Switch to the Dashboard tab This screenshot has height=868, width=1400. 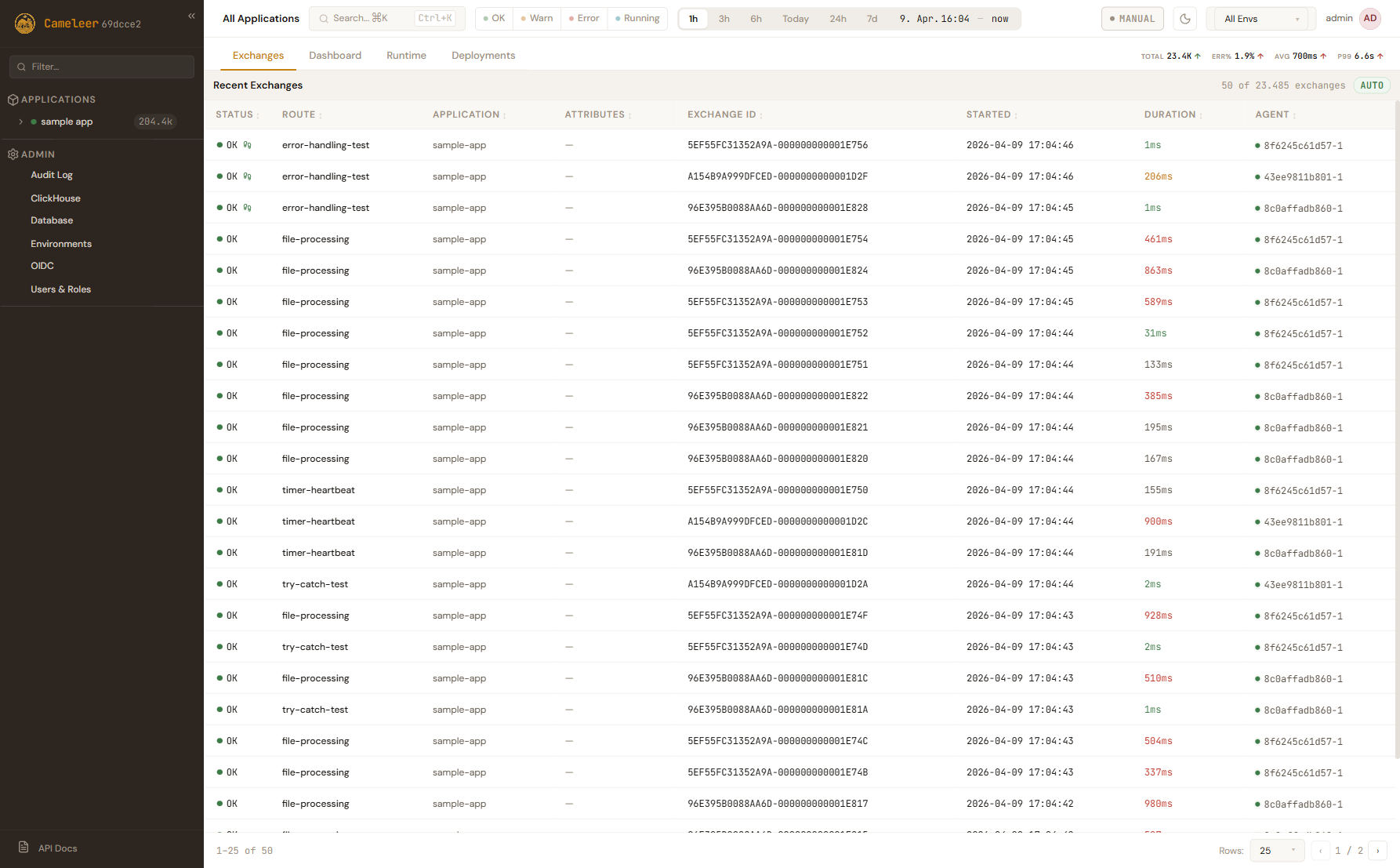[335, 56]
